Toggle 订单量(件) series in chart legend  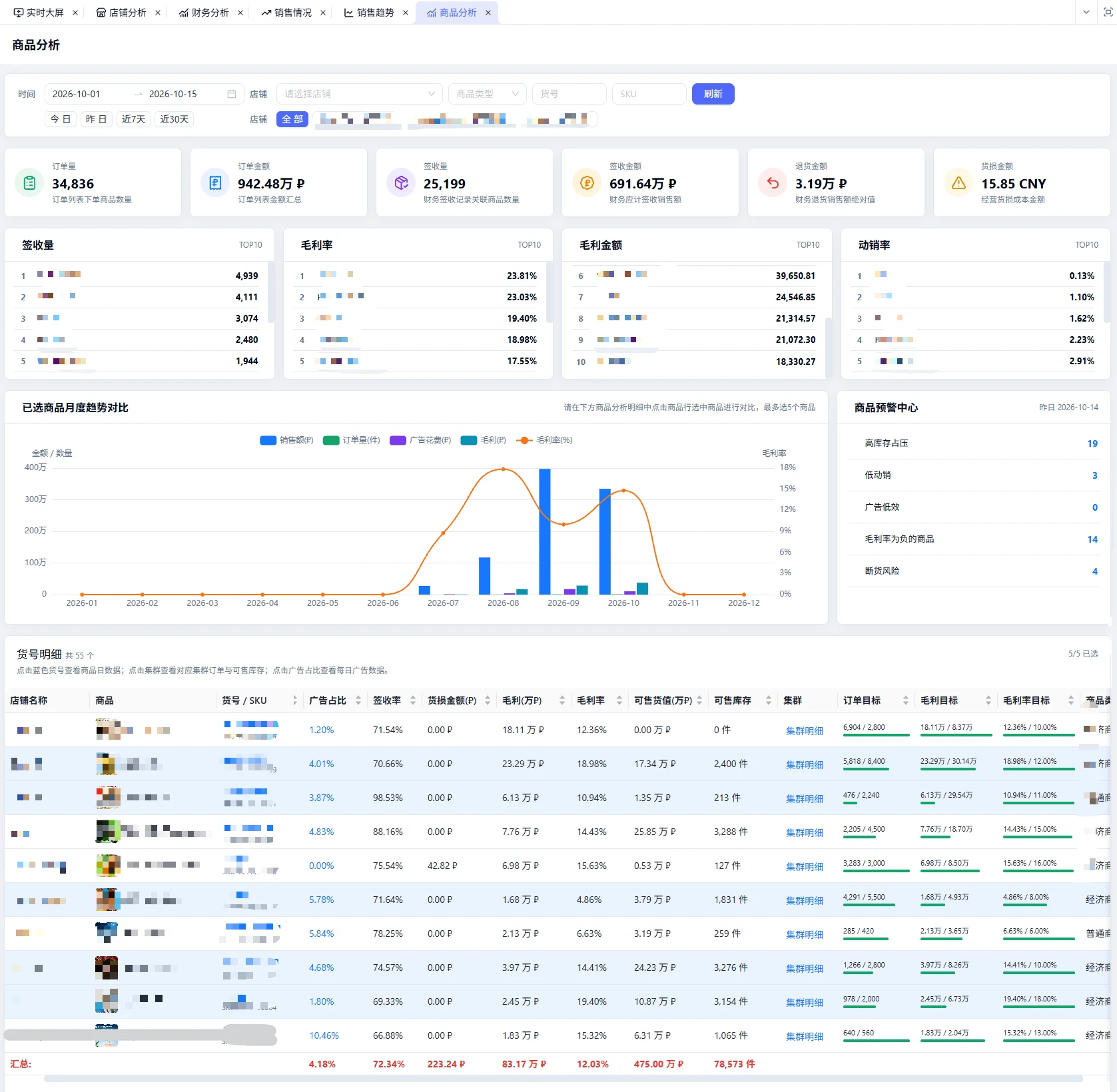(351, 440)
